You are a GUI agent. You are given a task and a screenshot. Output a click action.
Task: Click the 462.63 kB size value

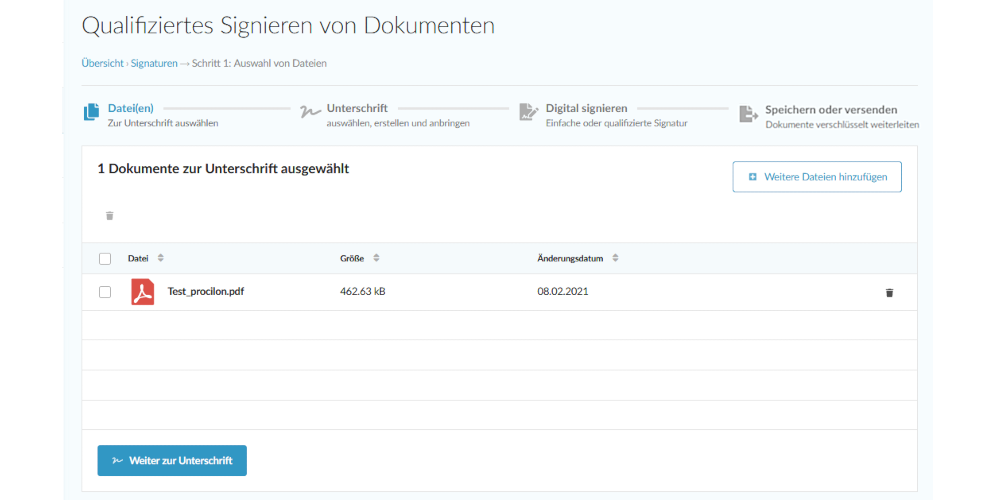click(363, 292)
